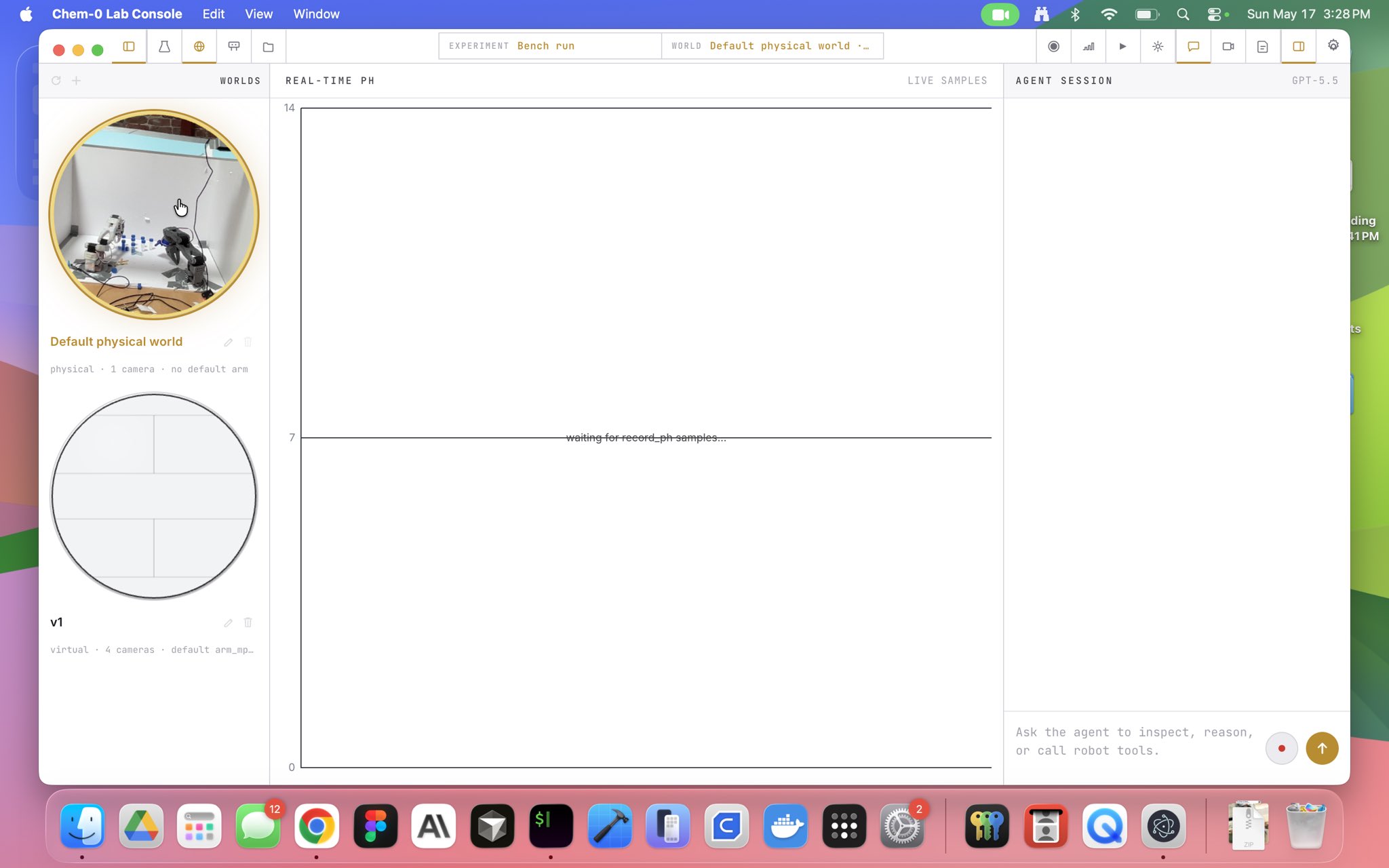Click the red dot record button in agent session

tap(1281, 749)
